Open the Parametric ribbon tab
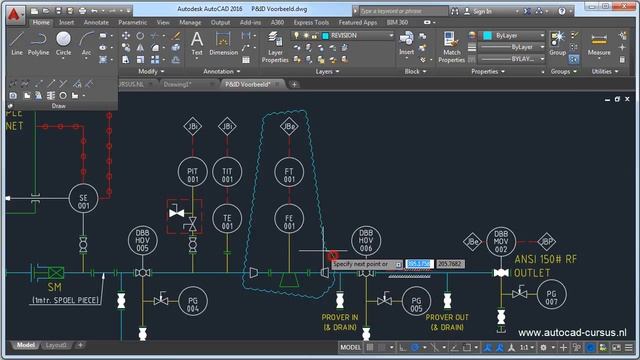Viewport: 640px width, 360px height. 133,22
